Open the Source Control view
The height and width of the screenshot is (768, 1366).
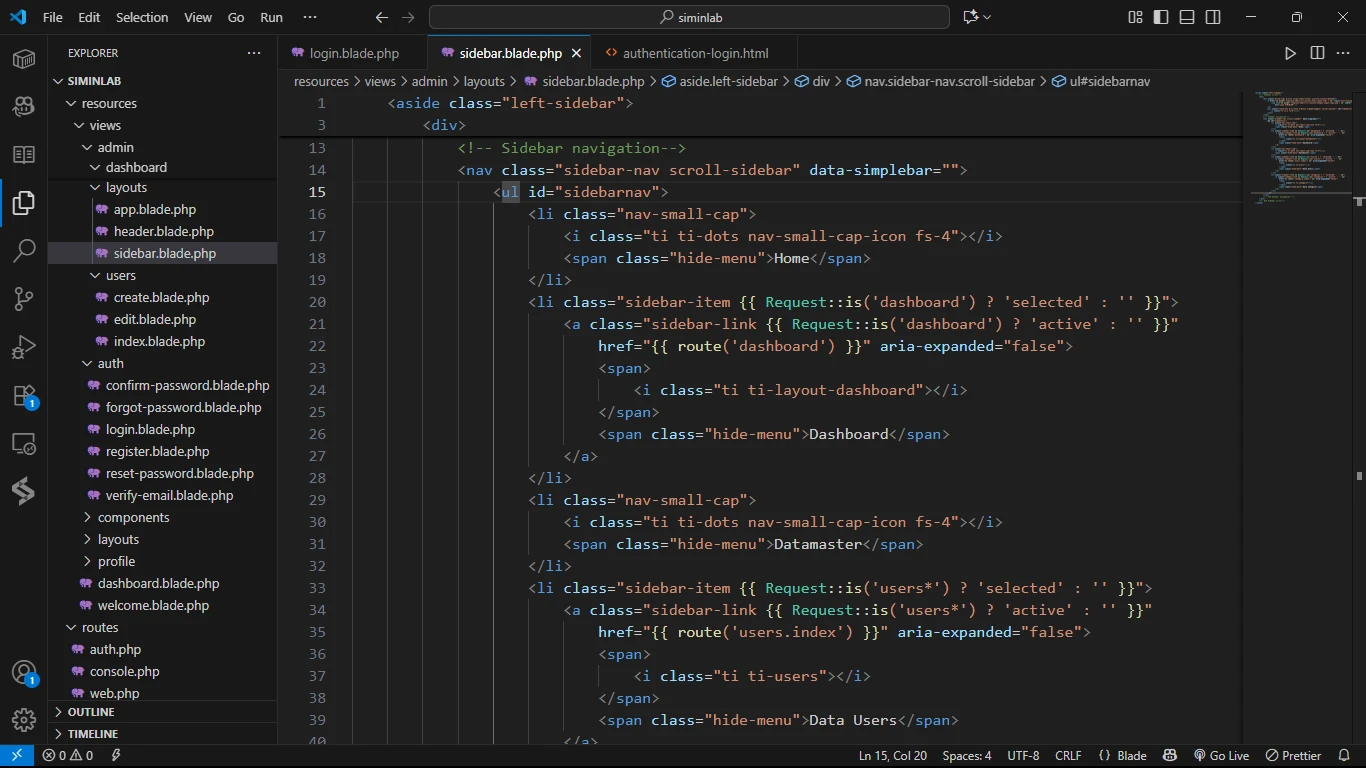point(24,298)
